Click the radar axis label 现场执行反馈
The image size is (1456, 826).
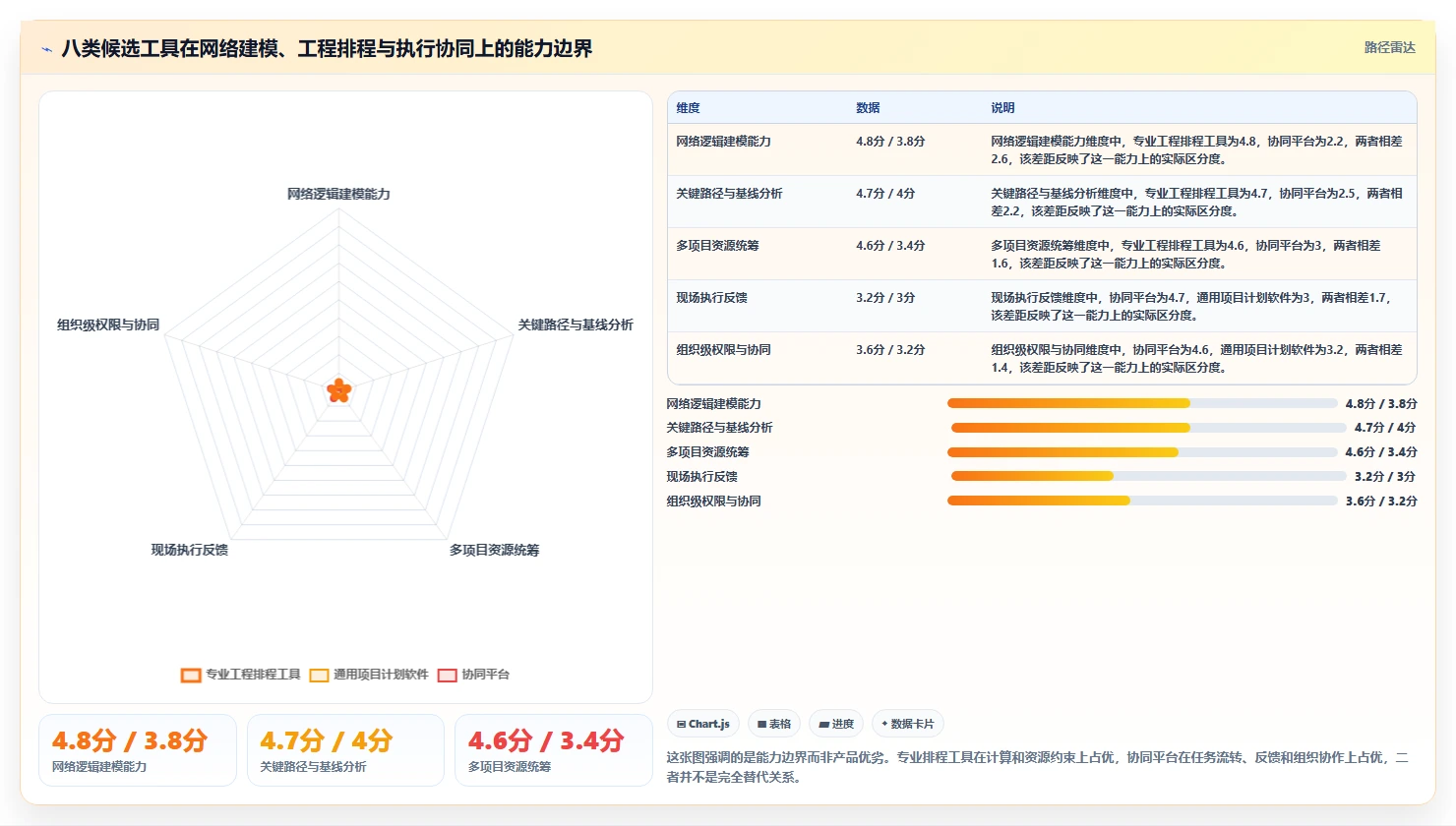(189, 550)
